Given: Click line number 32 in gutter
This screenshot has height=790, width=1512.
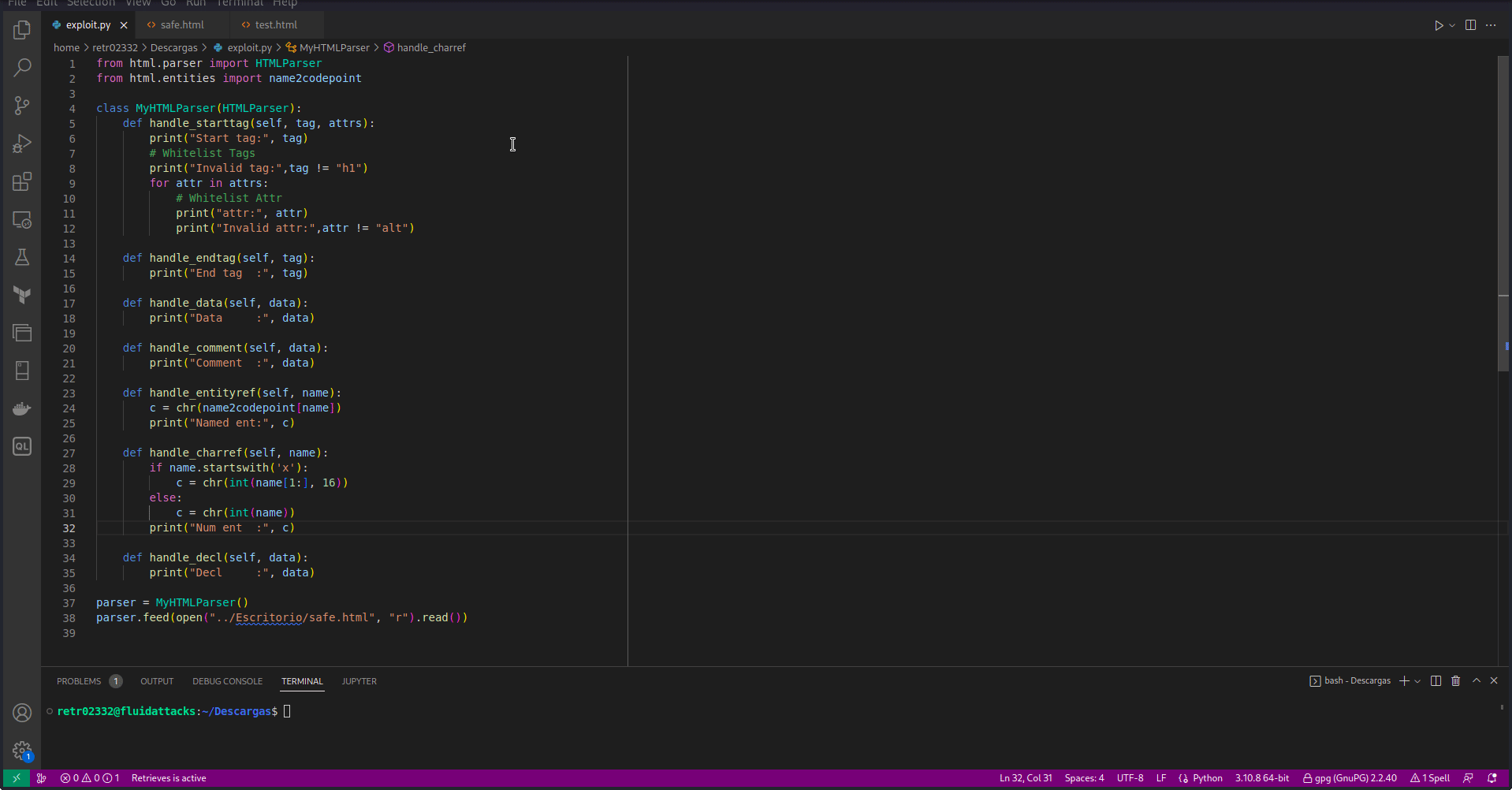Looking at the screenshot, I should coord(69,528).
